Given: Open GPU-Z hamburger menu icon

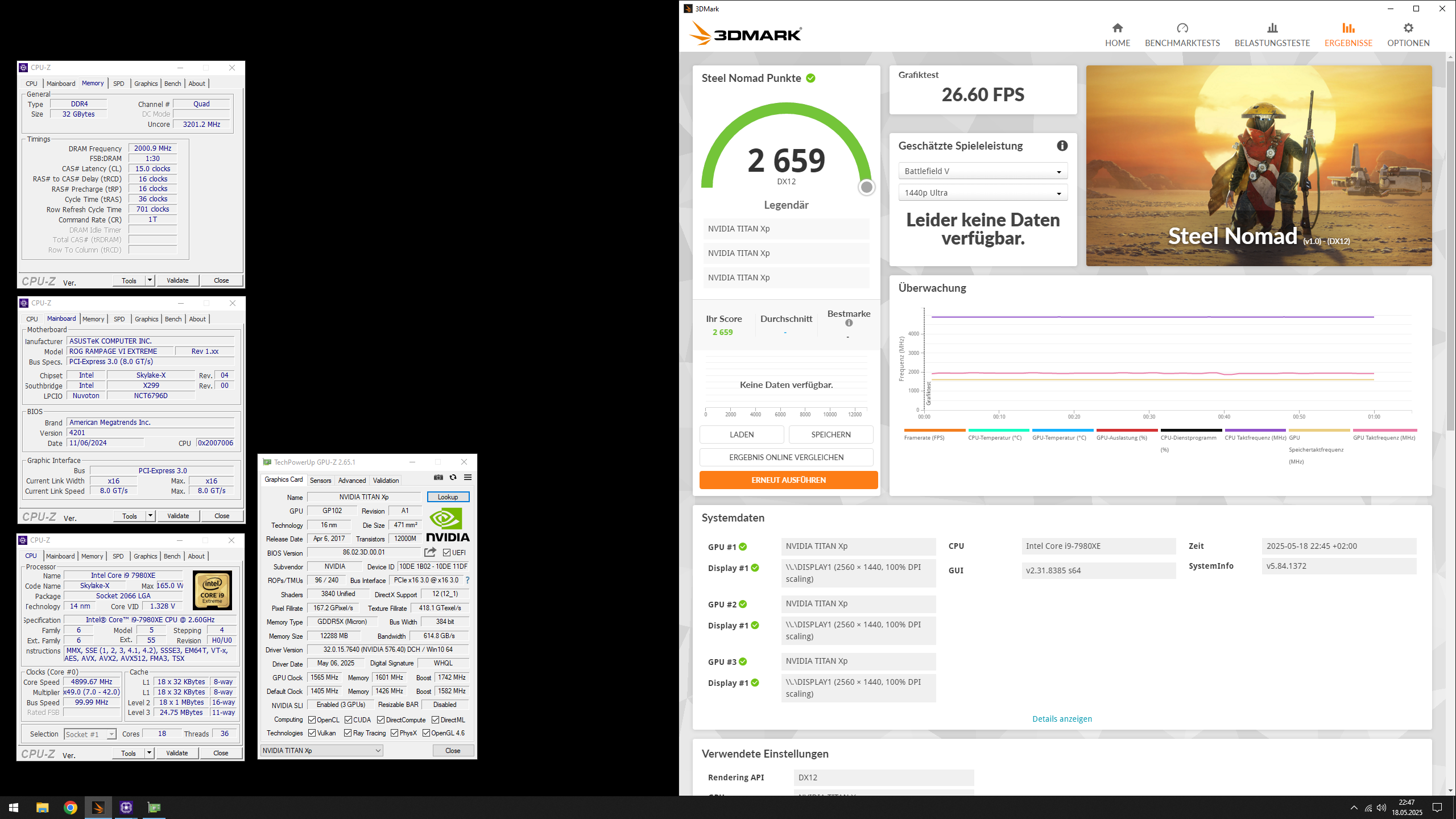Looking at the screenshot, I should (468, 477).
